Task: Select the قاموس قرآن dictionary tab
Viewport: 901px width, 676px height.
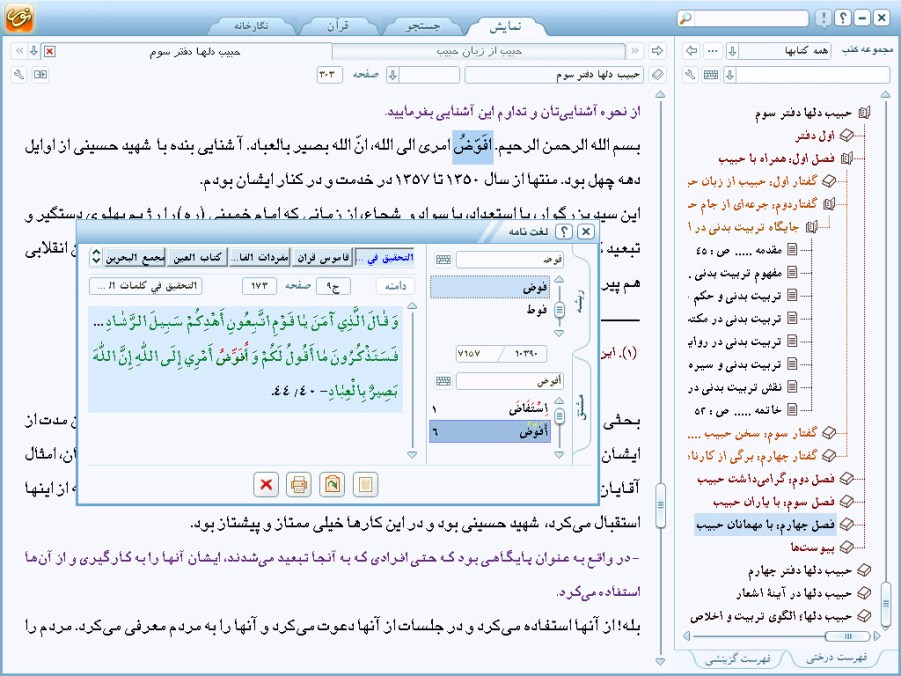Action: (x=322, y=258)
